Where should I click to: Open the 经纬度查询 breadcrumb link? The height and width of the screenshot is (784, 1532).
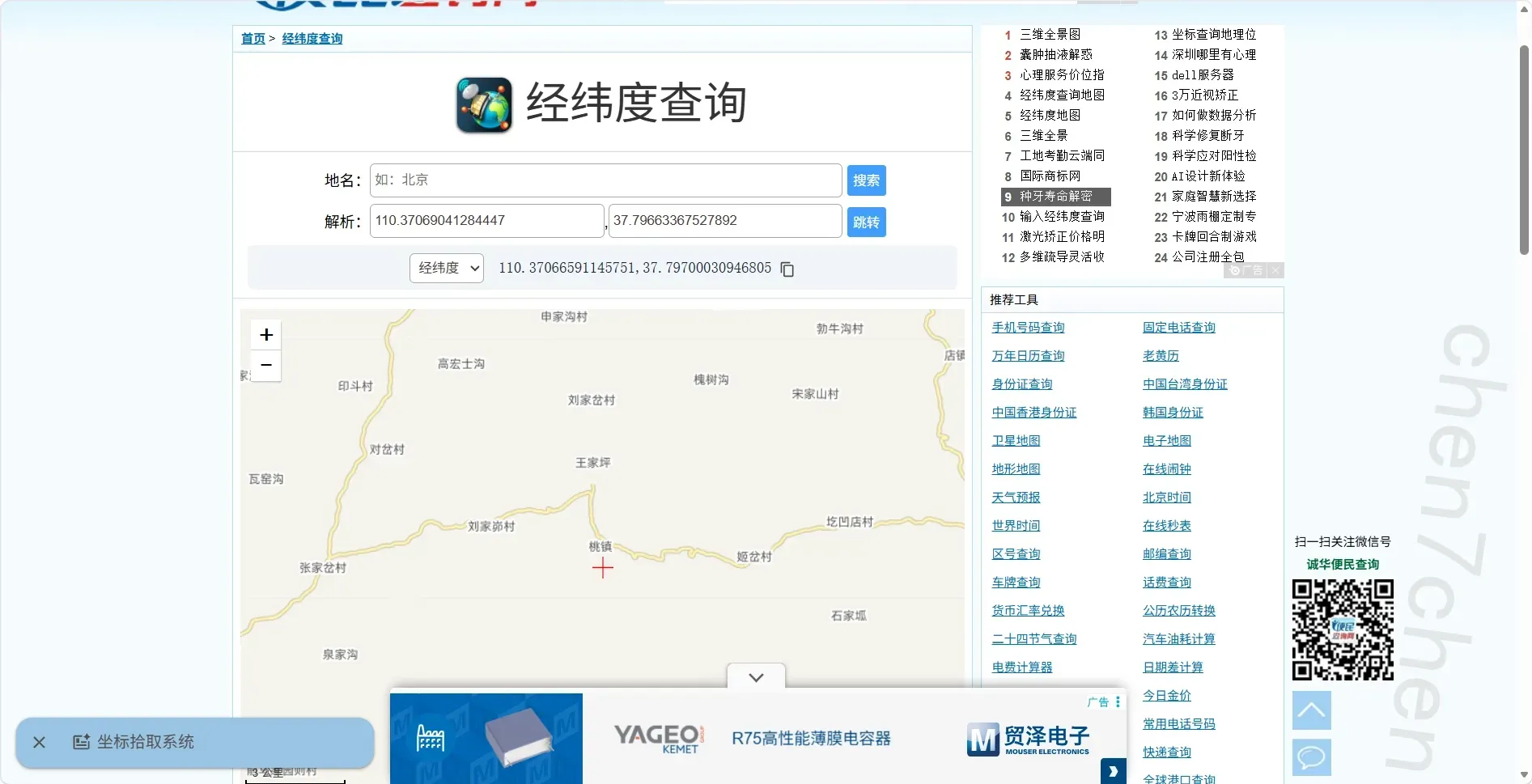pos(312,39)
